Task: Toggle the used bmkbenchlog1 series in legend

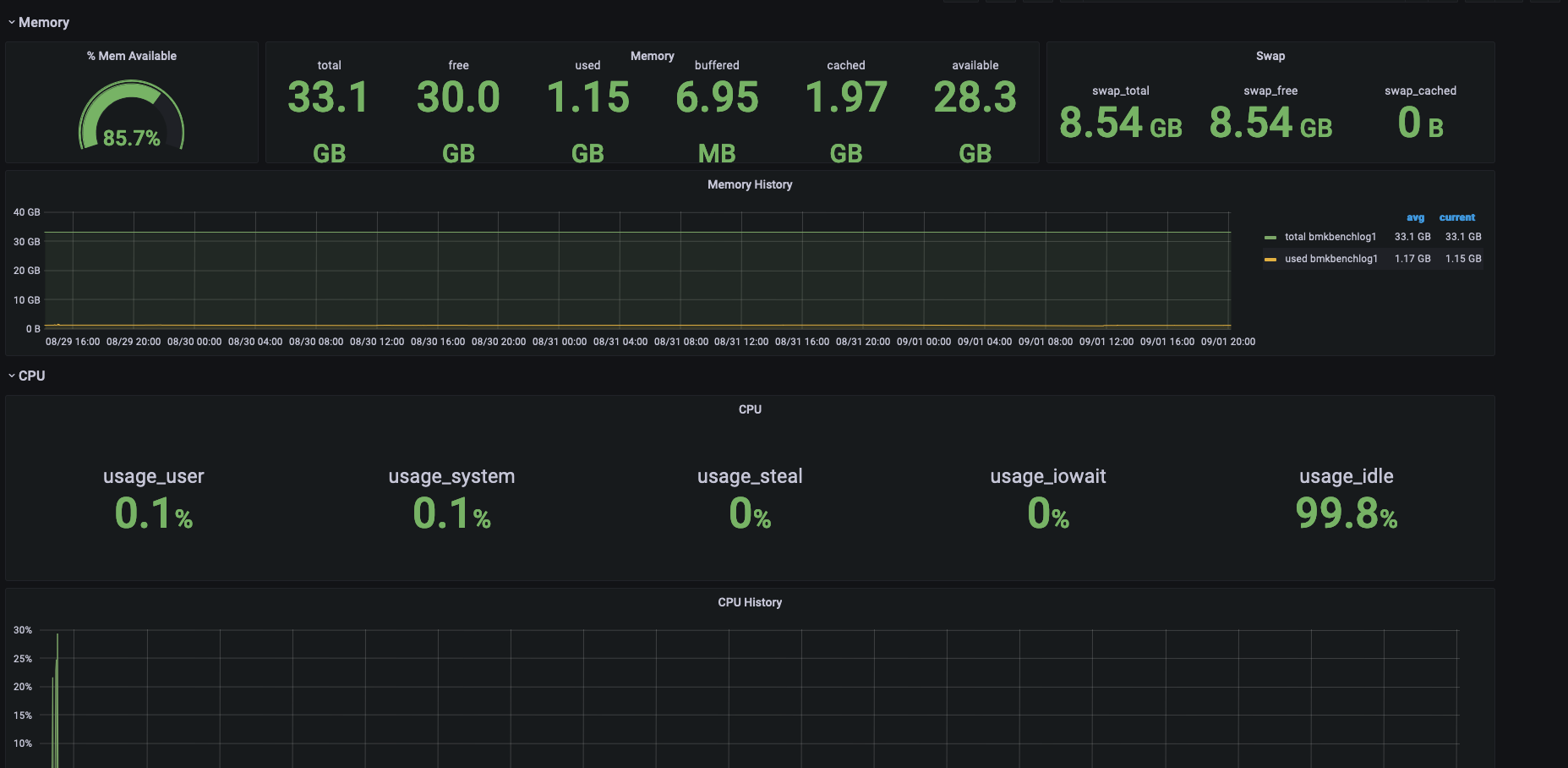Action: (x=1330, y=259)
